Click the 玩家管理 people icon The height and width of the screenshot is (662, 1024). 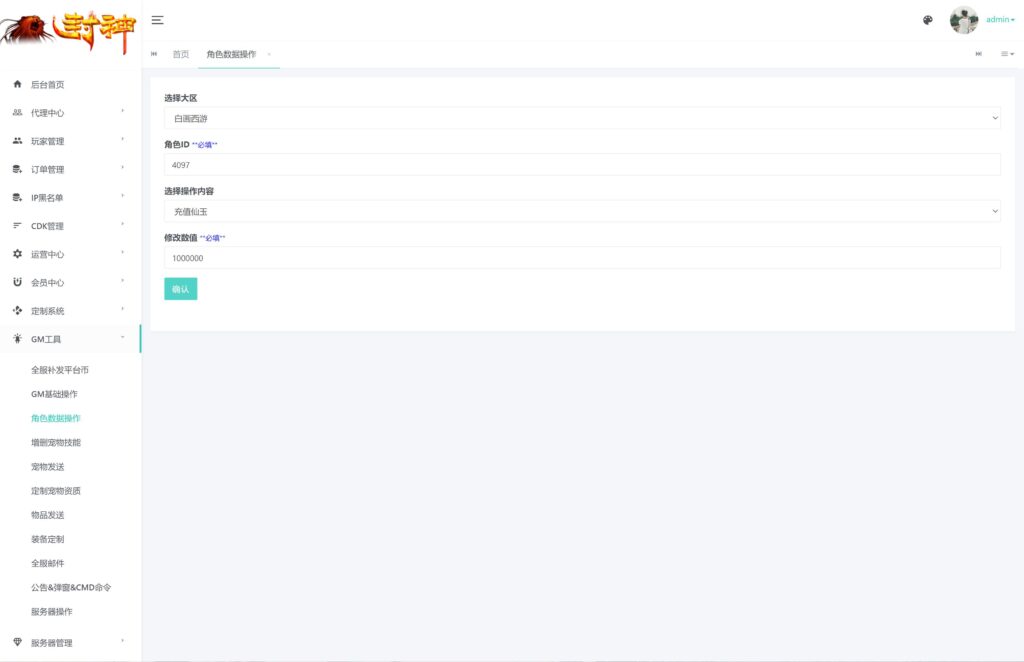point(17,141)
